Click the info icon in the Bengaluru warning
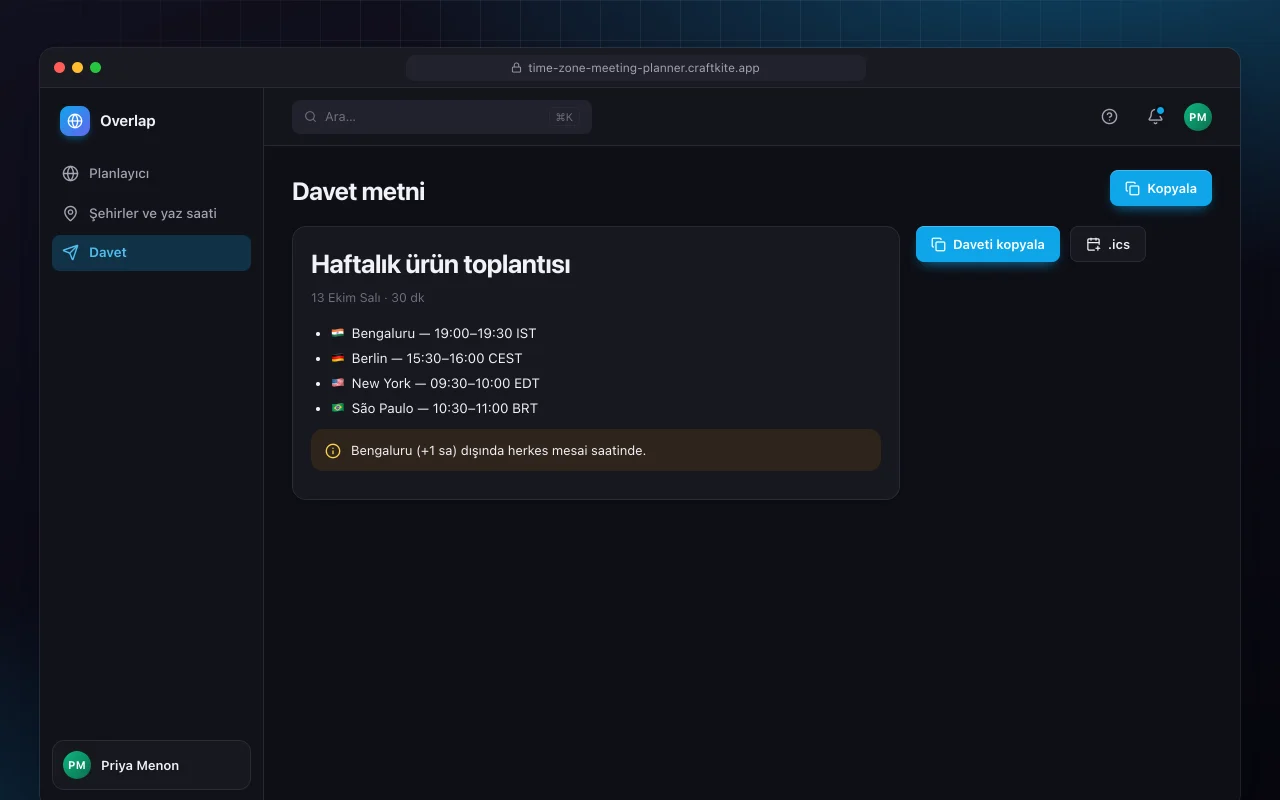The width and height of the screenshot is (1280, 800). click(333, 451)
